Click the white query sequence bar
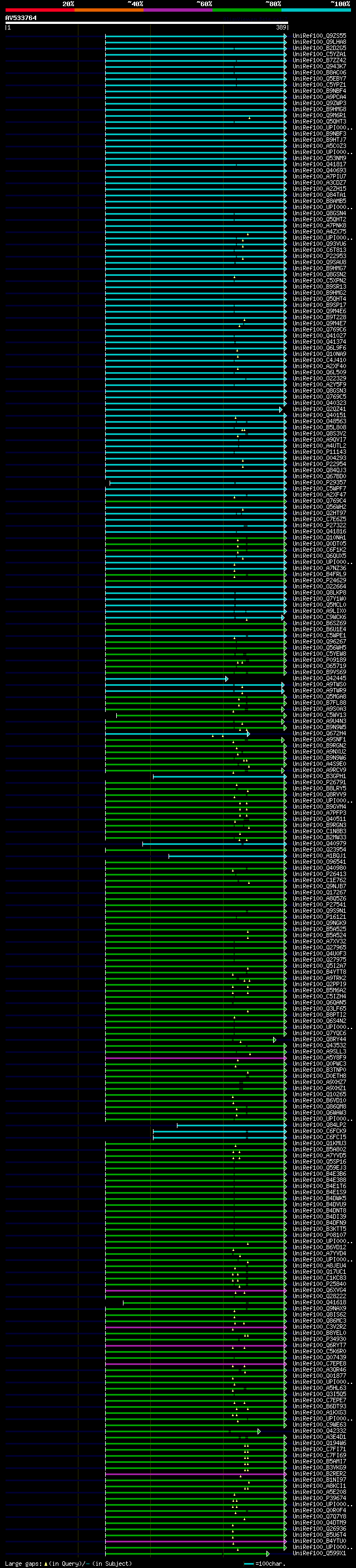Screen dimensions: 356x1568 tap(147, 22)
